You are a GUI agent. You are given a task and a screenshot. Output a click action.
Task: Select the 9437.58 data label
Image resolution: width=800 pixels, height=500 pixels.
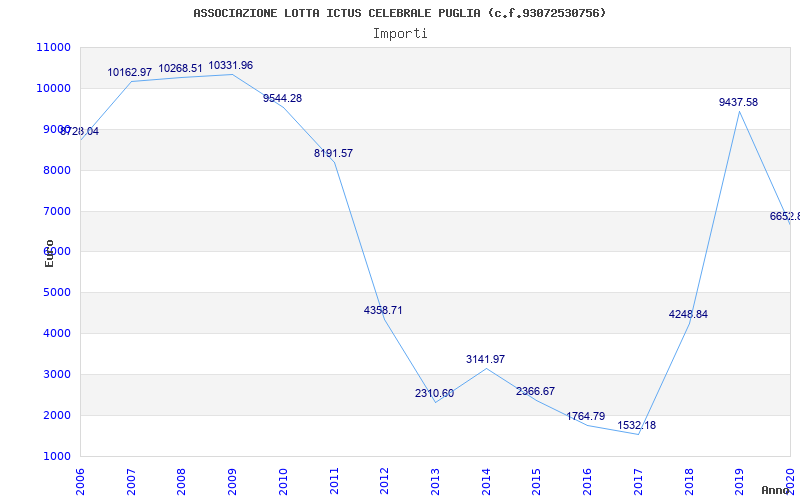pos(738,103)
